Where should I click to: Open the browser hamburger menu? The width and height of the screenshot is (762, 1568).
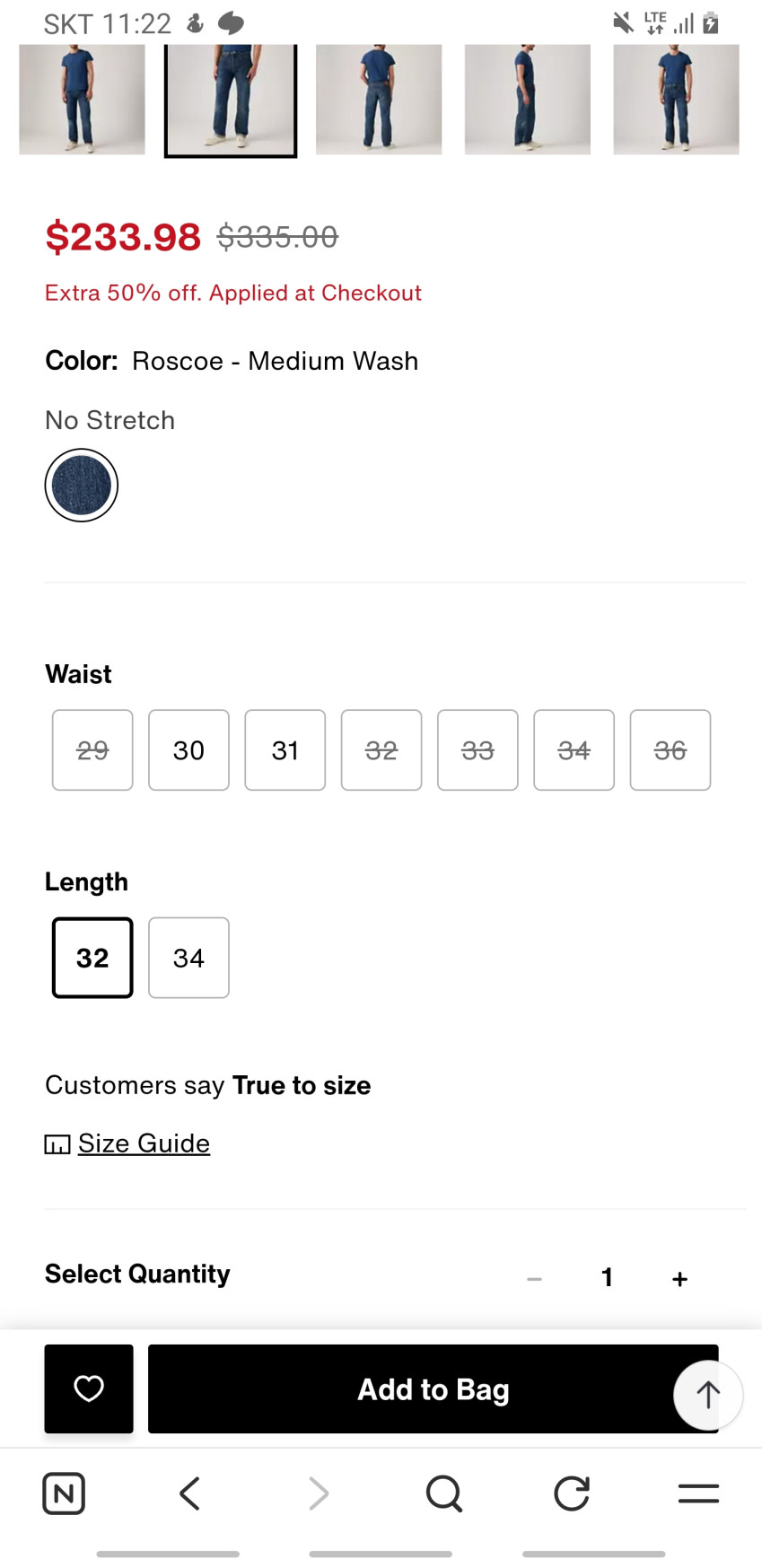click(698, 1494)
